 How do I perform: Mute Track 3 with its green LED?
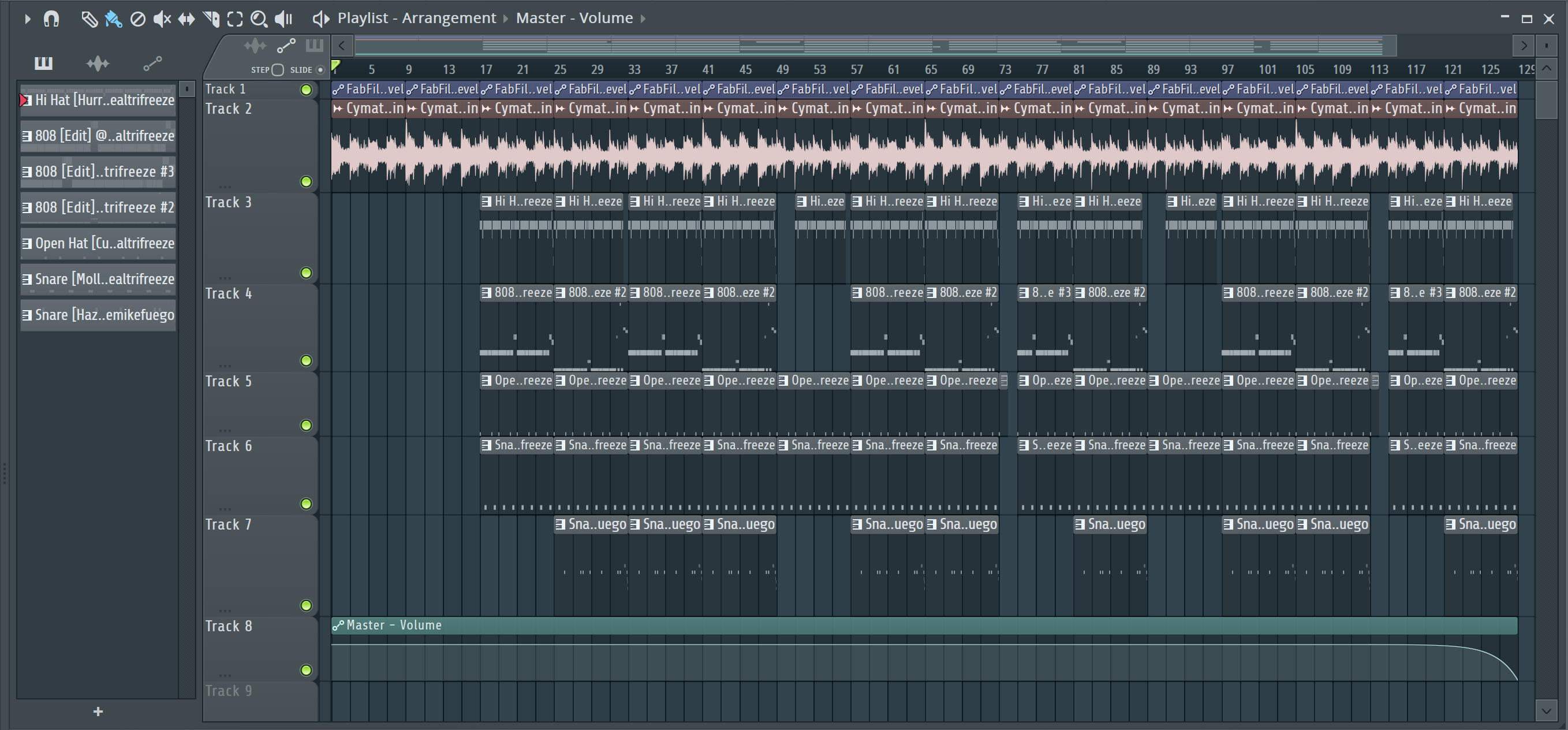tap(306, 273)
